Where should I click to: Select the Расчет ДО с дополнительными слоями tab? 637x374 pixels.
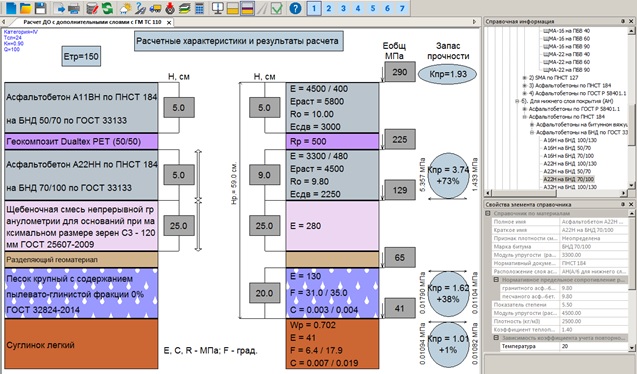pyautogui.click(x=92, y=22)
